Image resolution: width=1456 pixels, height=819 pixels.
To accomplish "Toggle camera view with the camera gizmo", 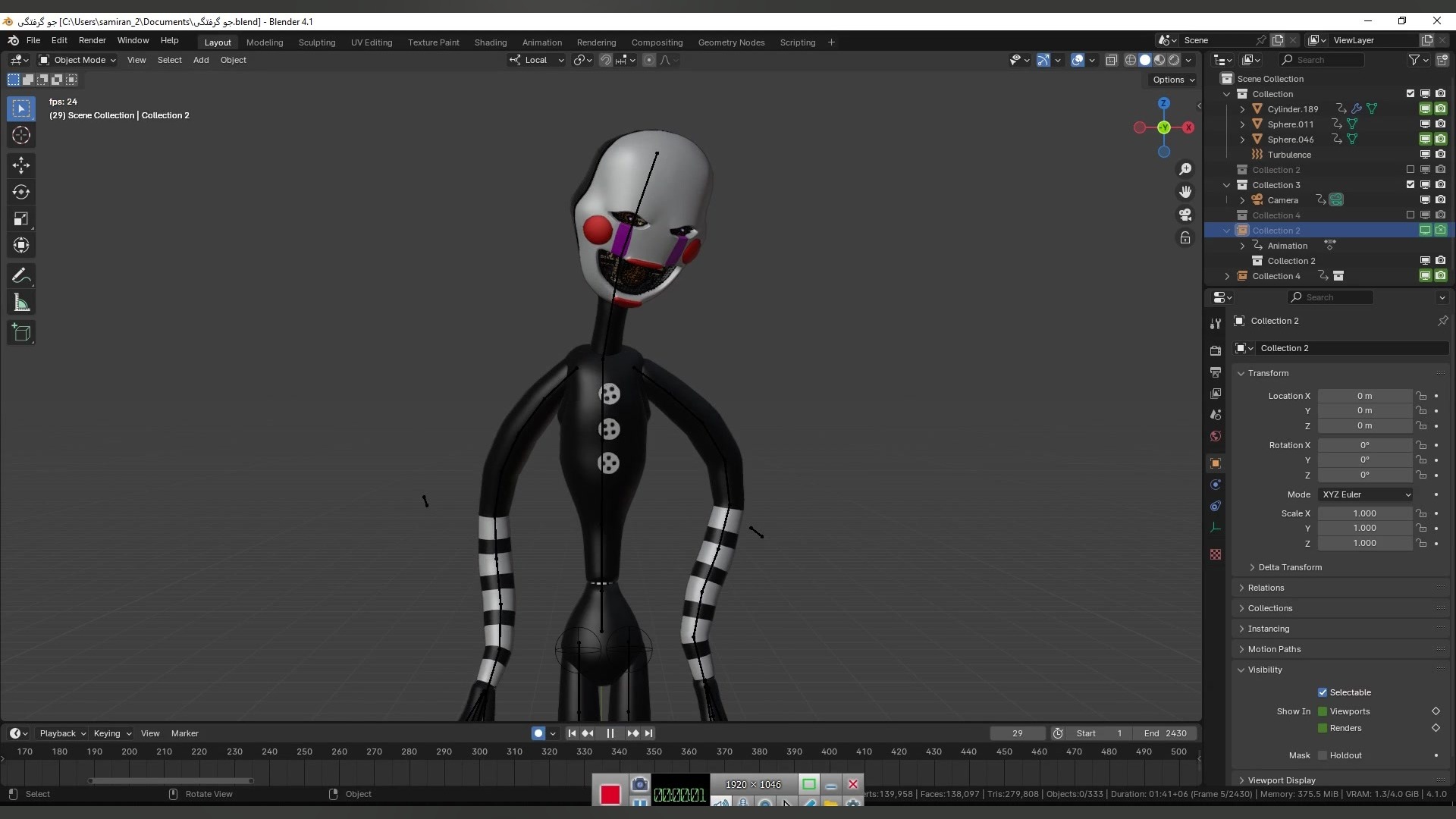I will (x=1185, y=215).
